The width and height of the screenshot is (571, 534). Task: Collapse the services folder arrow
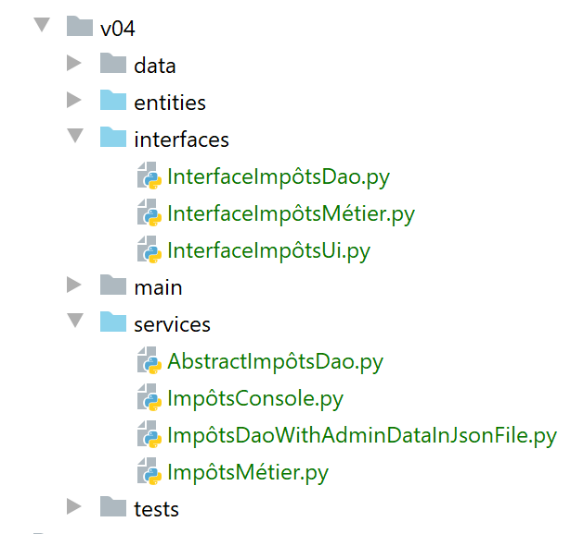click(75, 320)
